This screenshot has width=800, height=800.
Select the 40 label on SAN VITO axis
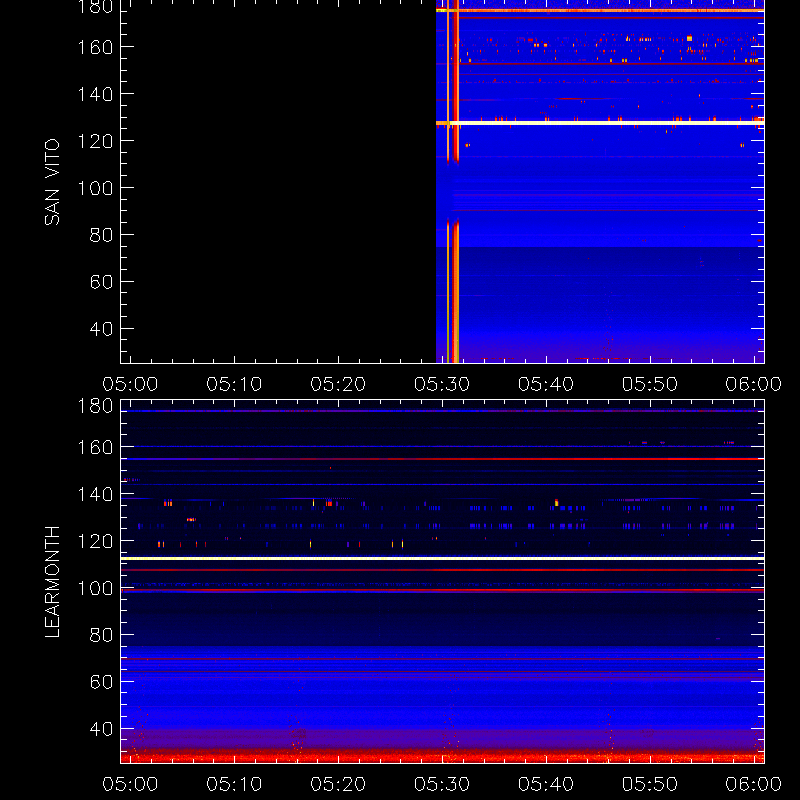pyautogui.click(x=101, y=329)
